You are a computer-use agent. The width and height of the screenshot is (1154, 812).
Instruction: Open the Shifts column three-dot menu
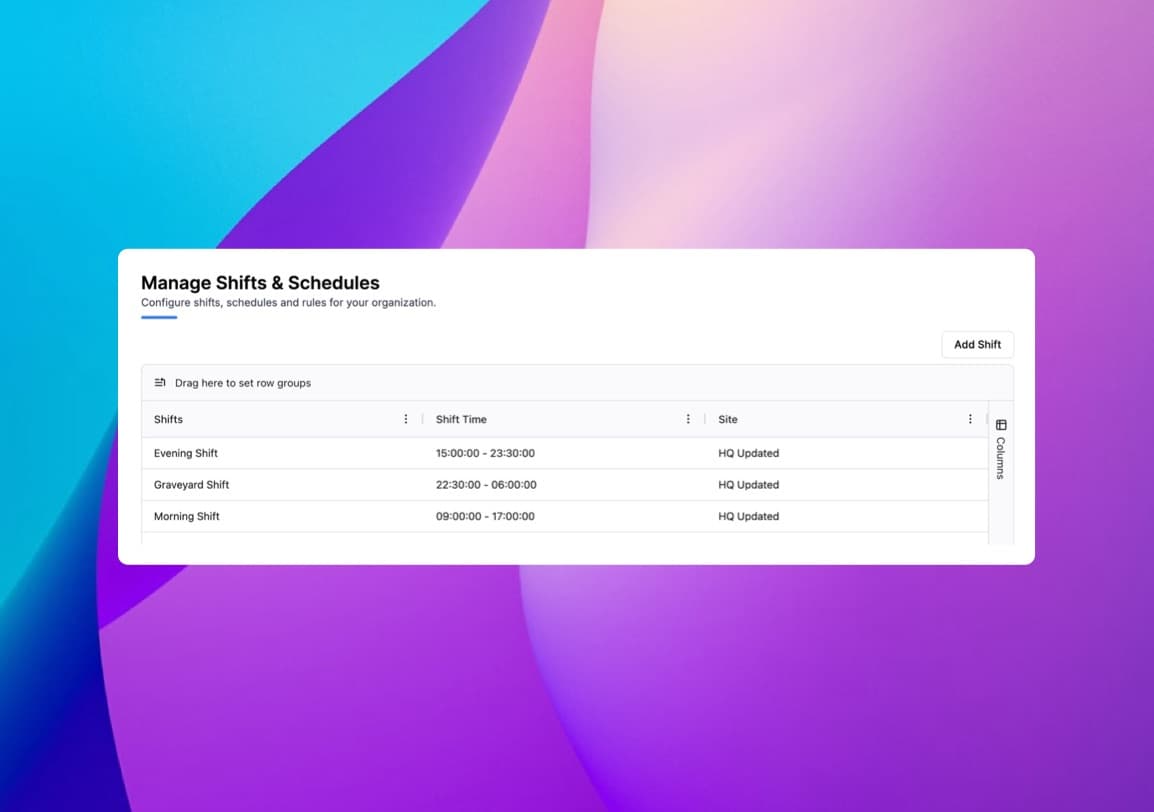tap(406, 419)
